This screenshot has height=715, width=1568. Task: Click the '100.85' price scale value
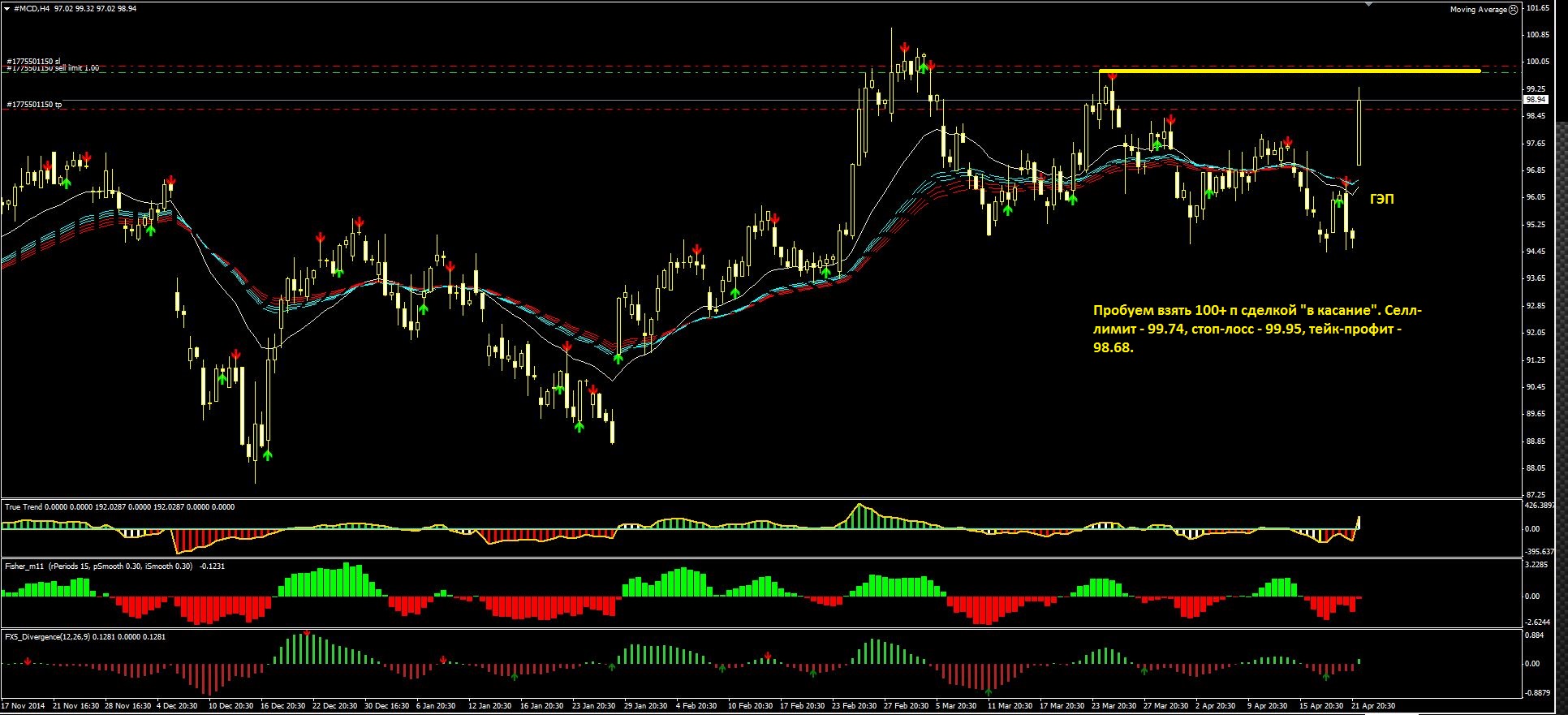[1538, 35]
